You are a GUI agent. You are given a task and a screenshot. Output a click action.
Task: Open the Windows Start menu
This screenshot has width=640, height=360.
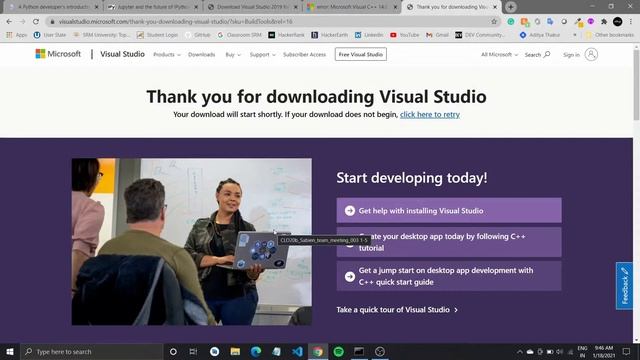pos(10,351)
